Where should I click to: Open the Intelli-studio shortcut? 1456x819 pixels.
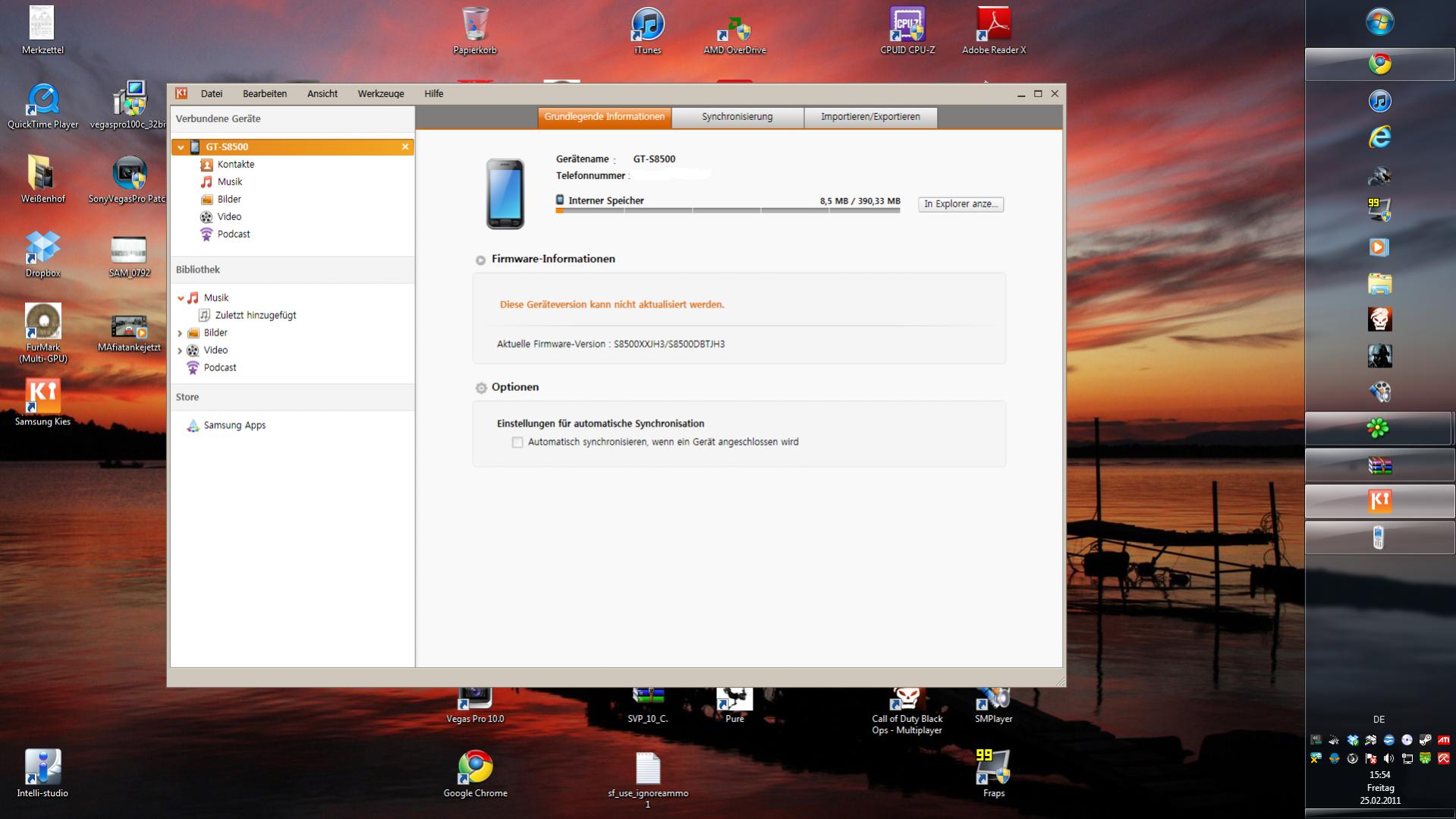(42, 774)
